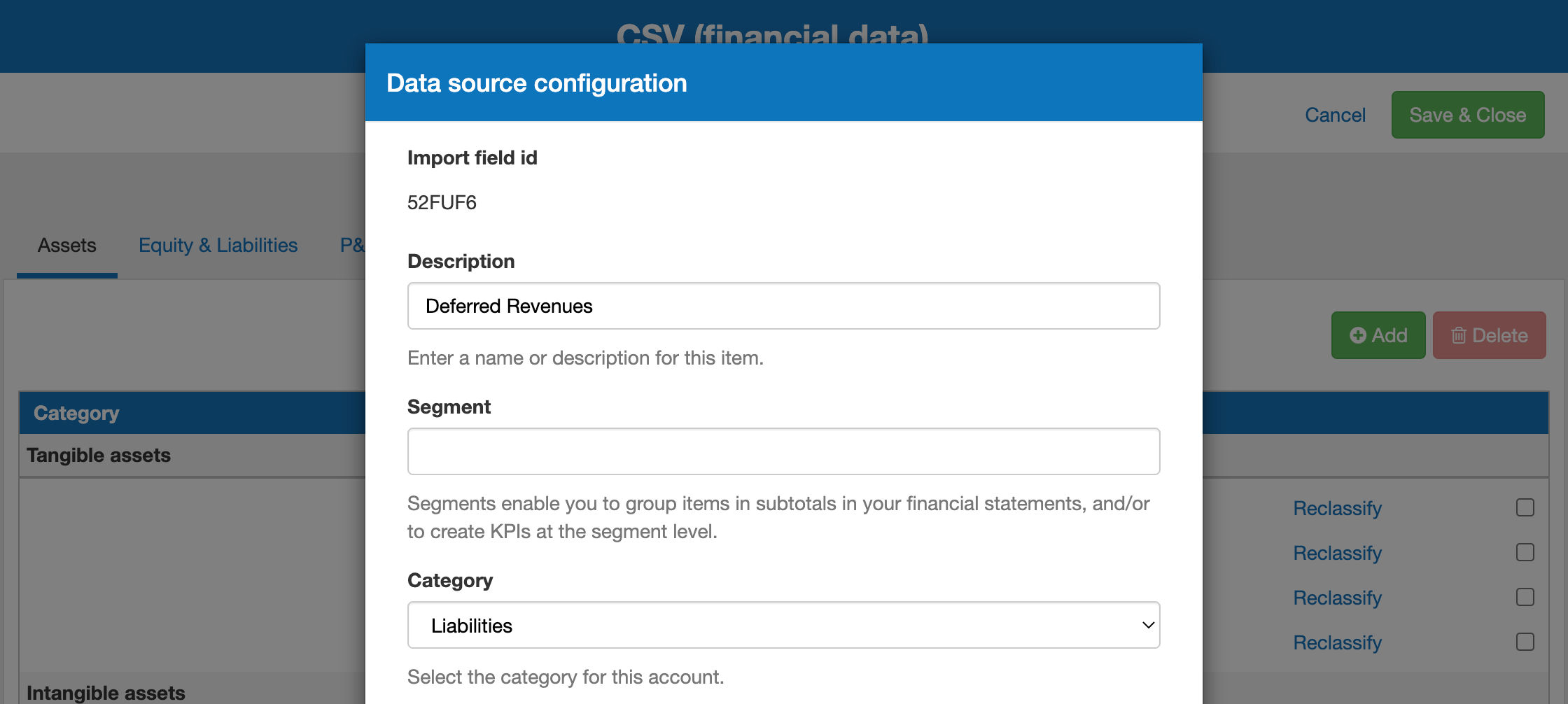Click Cancel to dismiss changes
The width and height of the screenshot is (1568, 704).
click(x=1335, y=114)
